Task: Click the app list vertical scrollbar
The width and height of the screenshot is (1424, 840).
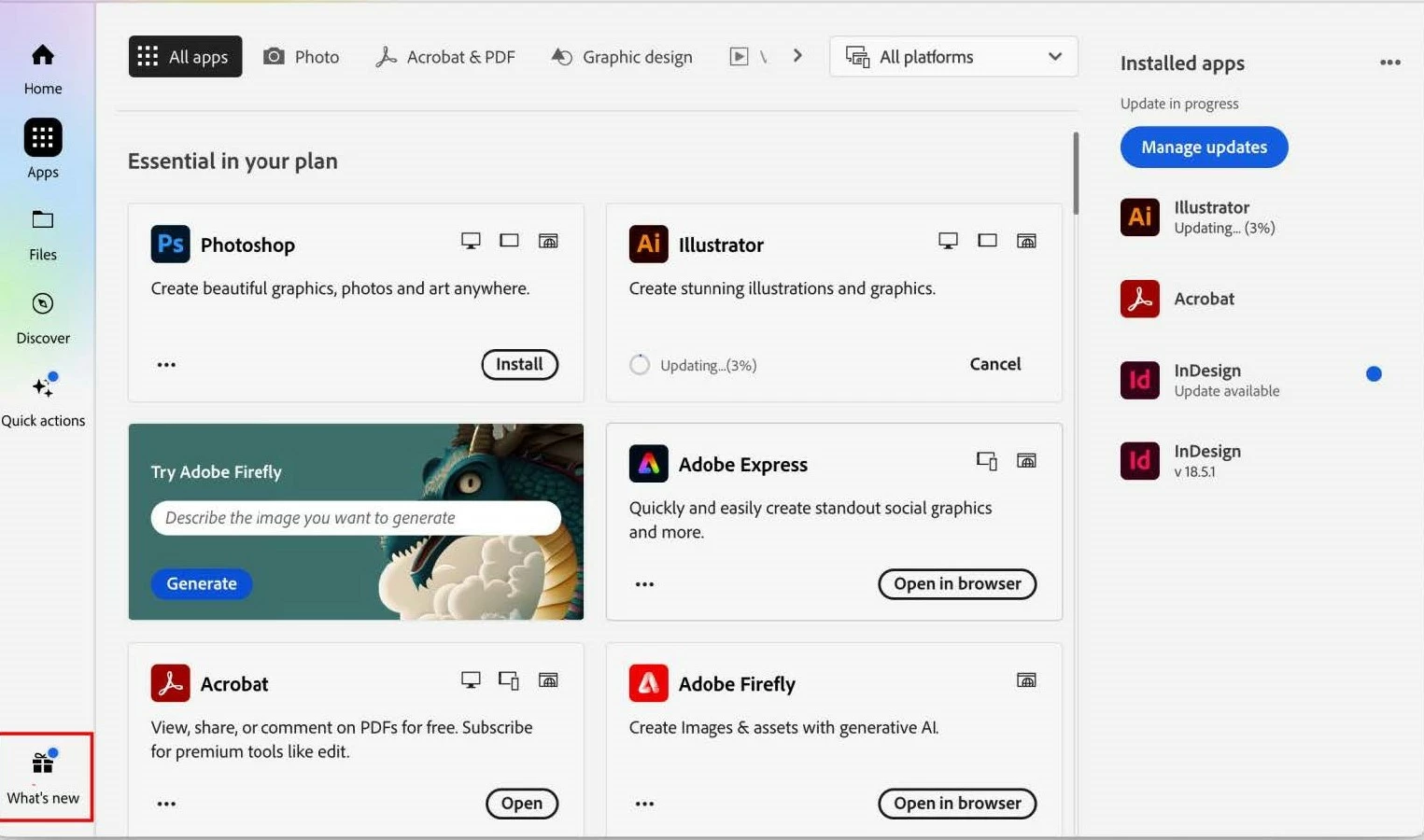Action: [1076, 174]
